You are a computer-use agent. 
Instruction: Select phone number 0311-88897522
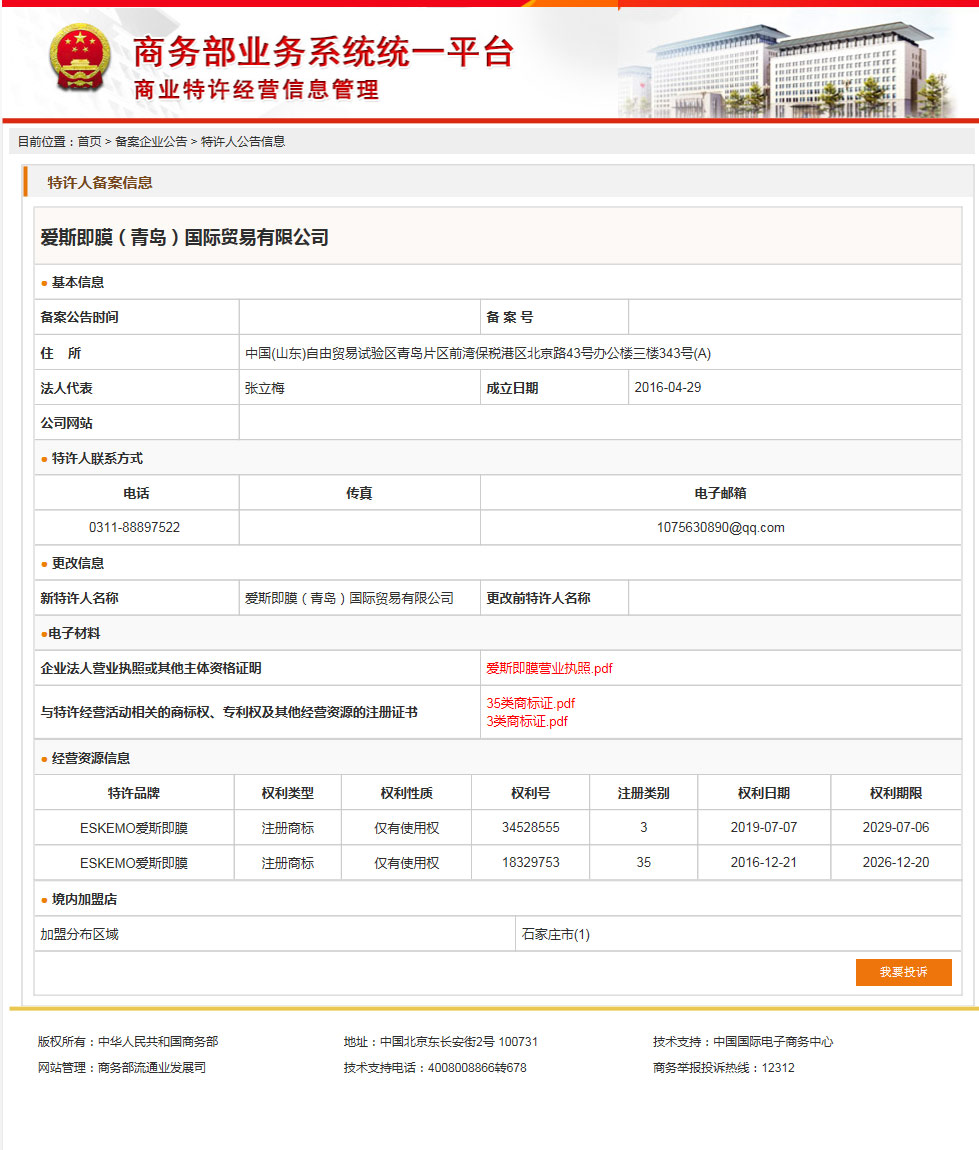pos(134,527)
